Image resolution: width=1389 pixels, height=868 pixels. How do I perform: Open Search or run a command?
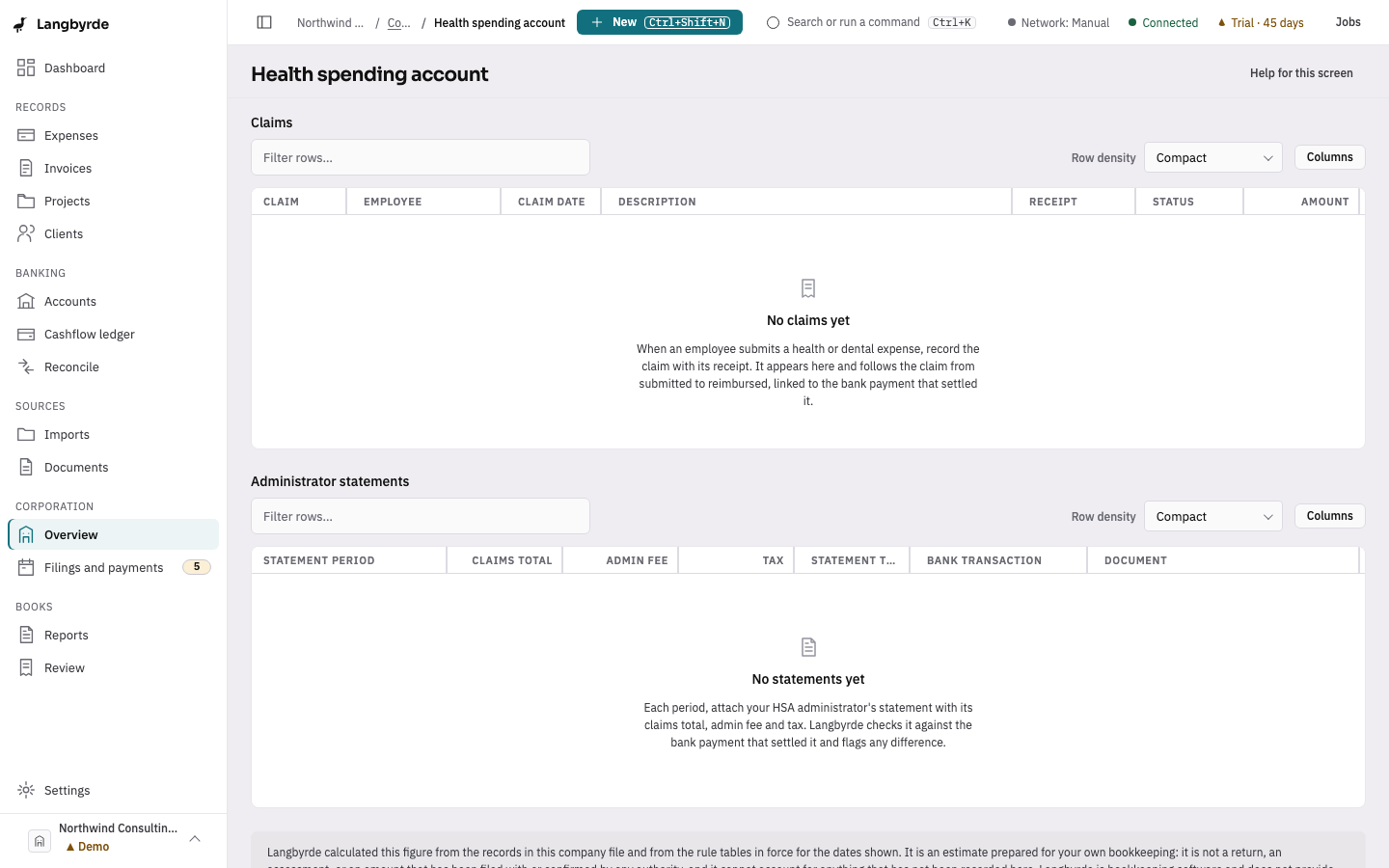pos(871,22)
